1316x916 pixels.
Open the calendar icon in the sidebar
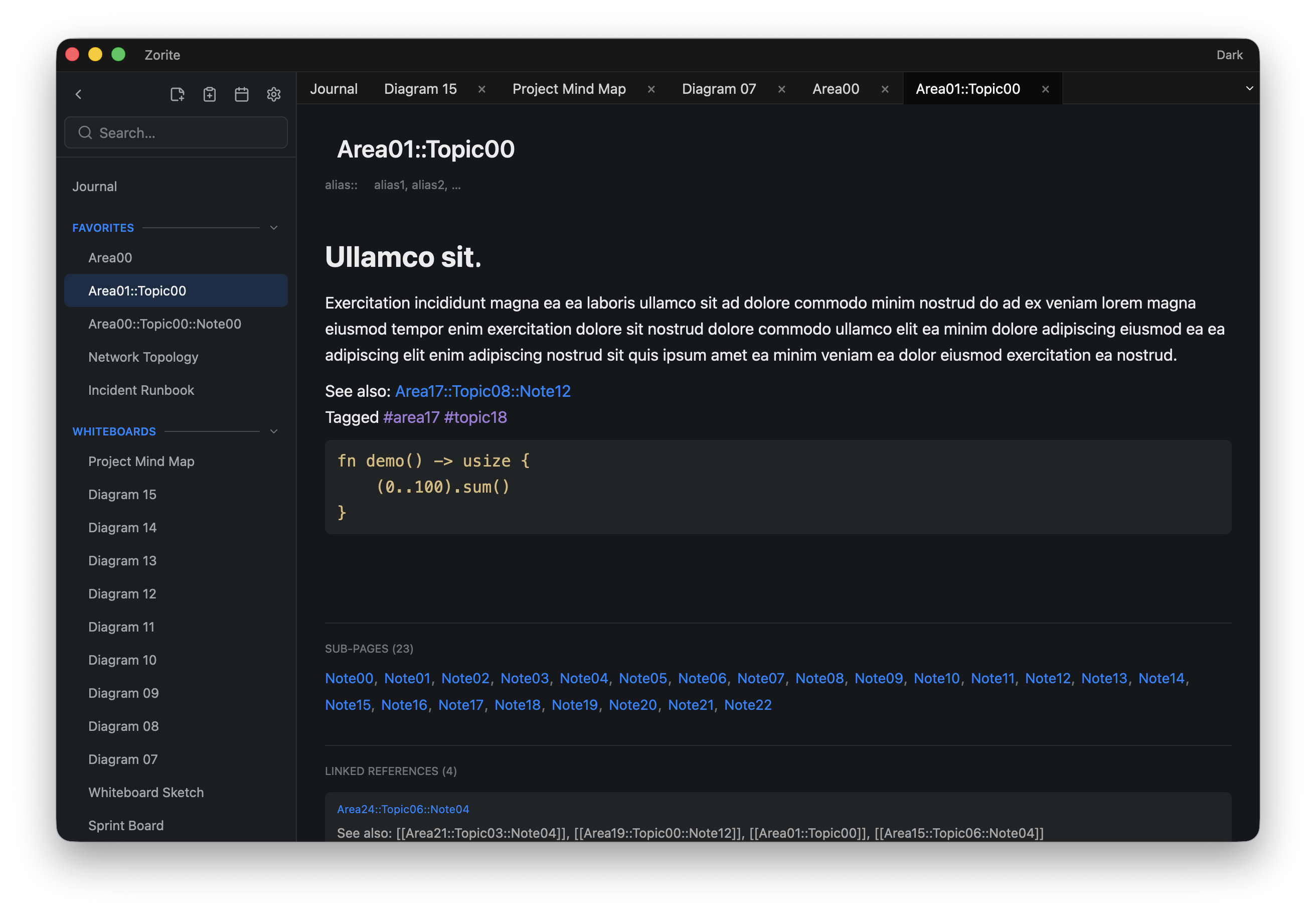tap(241, 94)
